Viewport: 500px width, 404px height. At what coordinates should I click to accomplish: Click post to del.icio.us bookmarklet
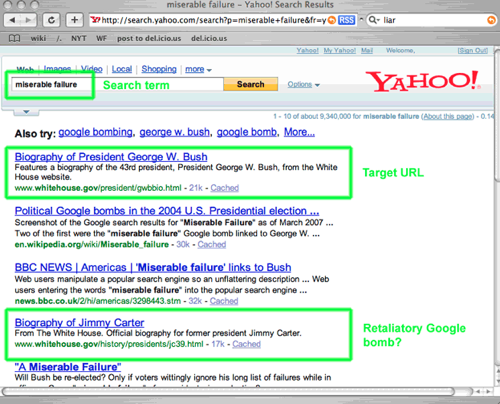tap(149, 38)
